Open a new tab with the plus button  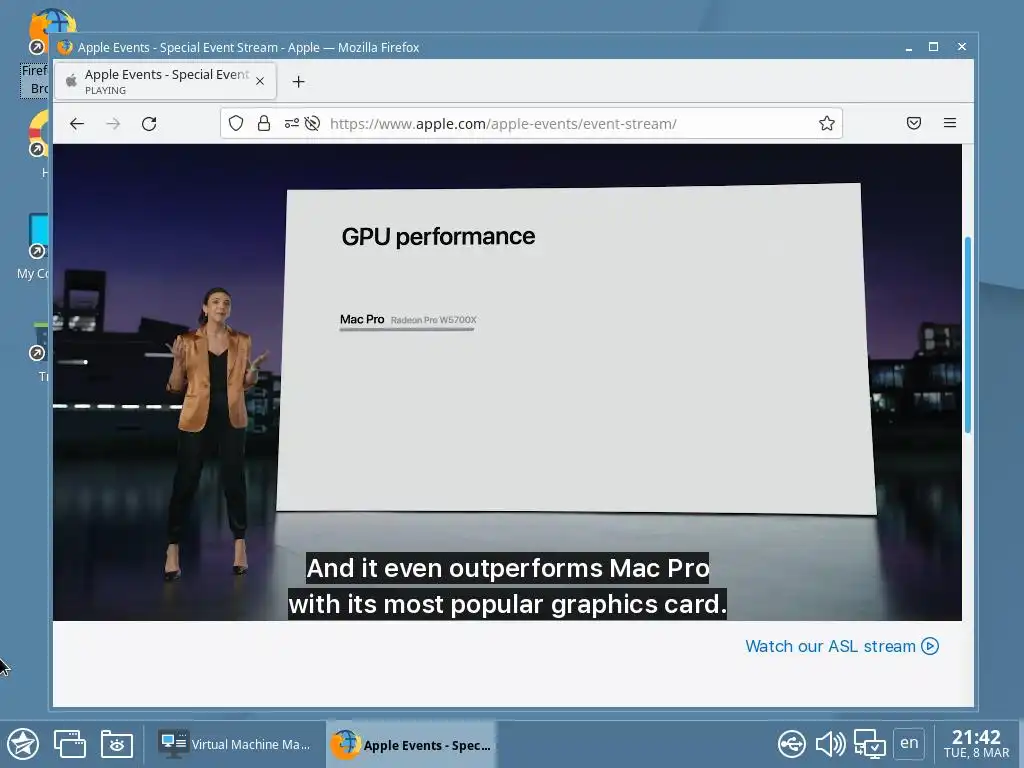point(298,82)
